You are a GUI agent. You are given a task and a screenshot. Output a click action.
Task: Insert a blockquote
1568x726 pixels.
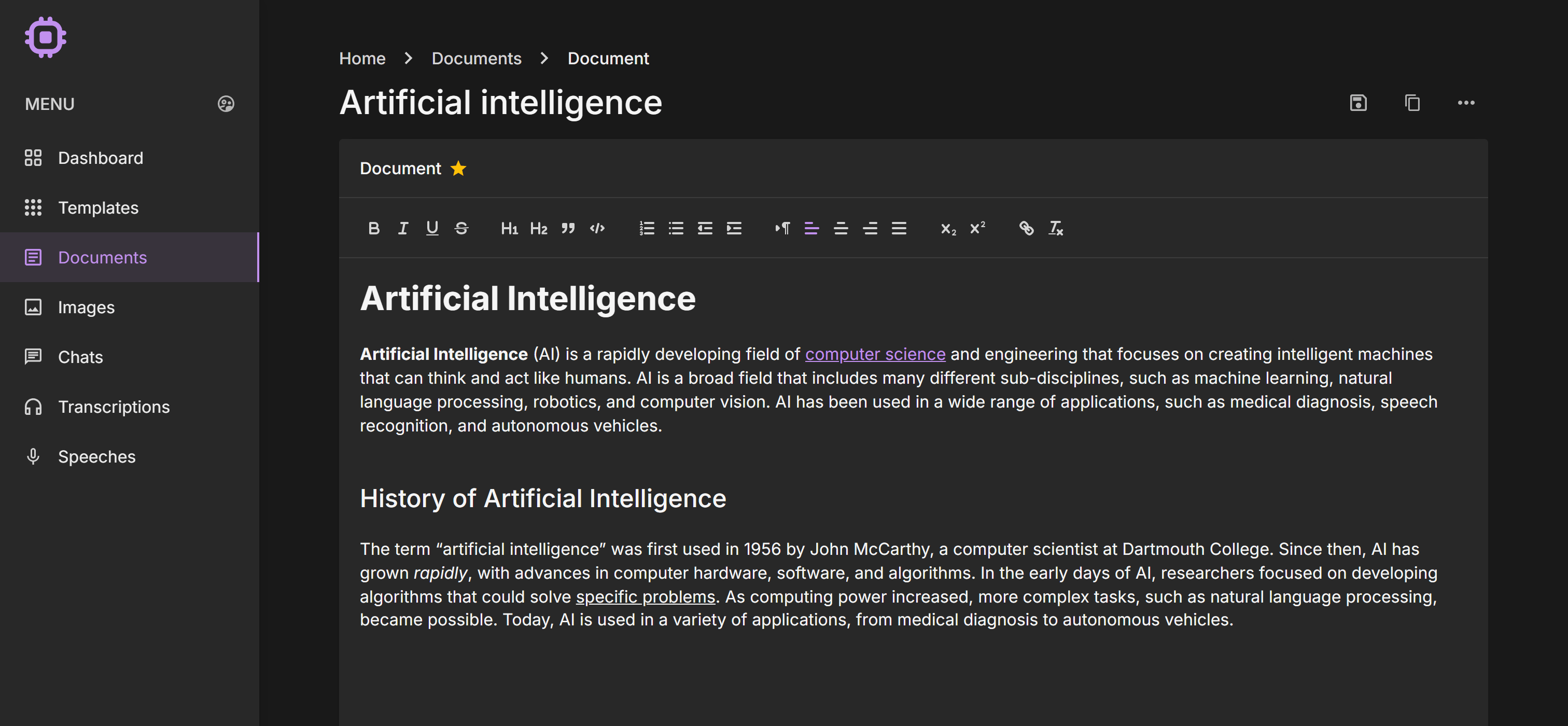[568, 228]
